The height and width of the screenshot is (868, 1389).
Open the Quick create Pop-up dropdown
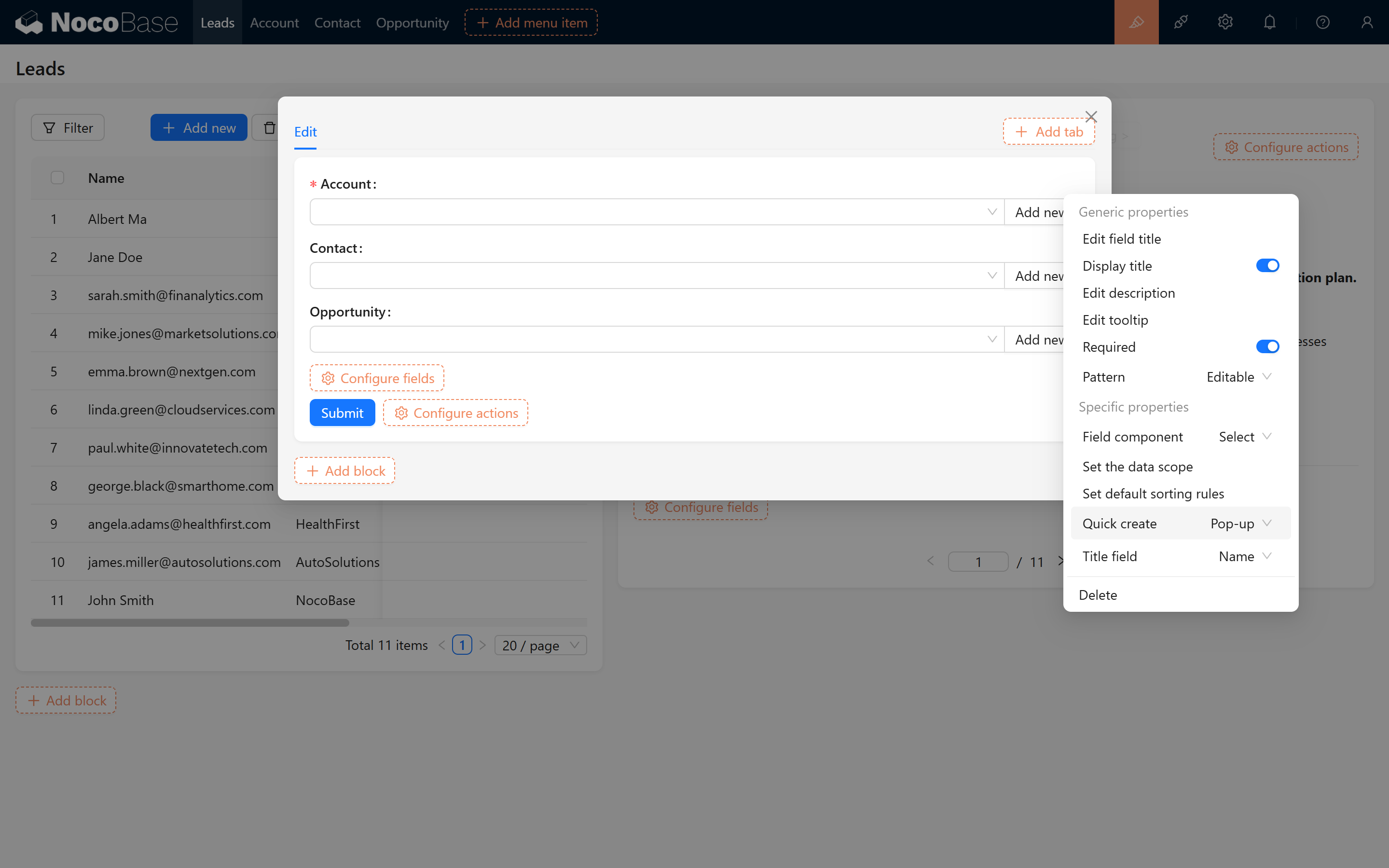point(1241,524)
